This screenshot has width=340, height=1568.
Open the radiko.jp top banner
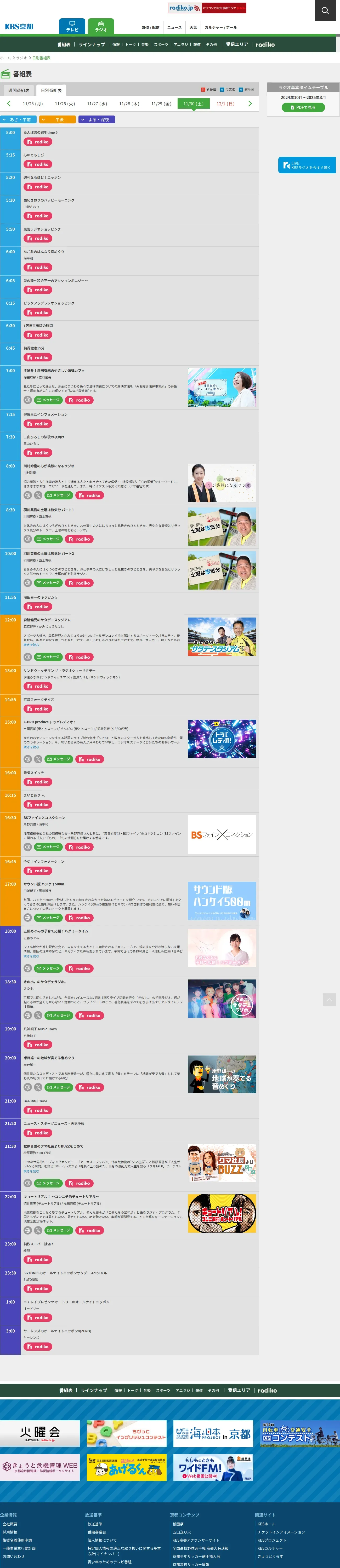(207, 8)
